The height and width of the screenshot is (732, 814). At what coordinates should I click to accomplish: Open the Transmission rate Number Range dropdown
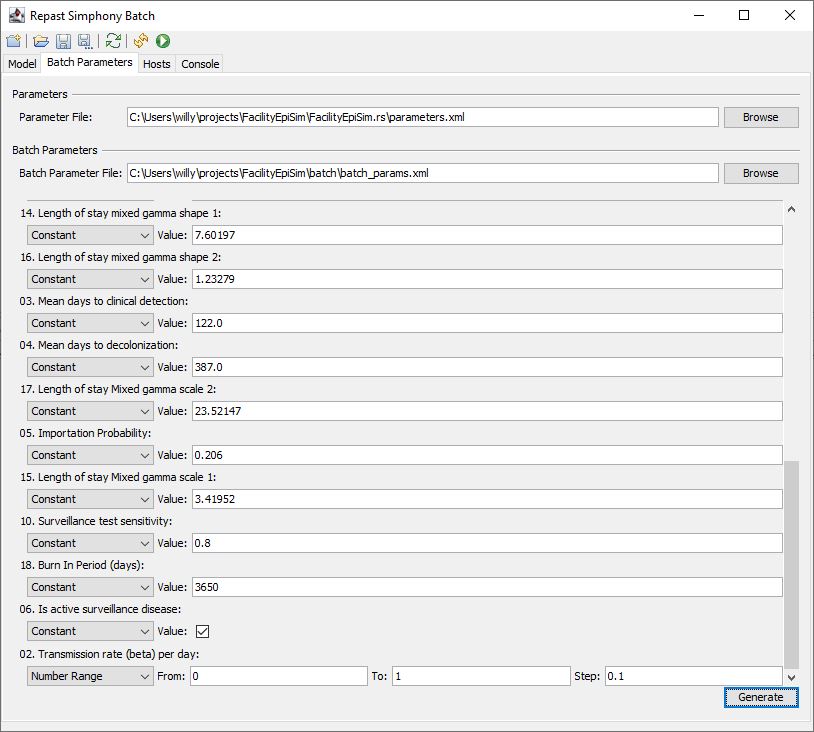(90, 676)
